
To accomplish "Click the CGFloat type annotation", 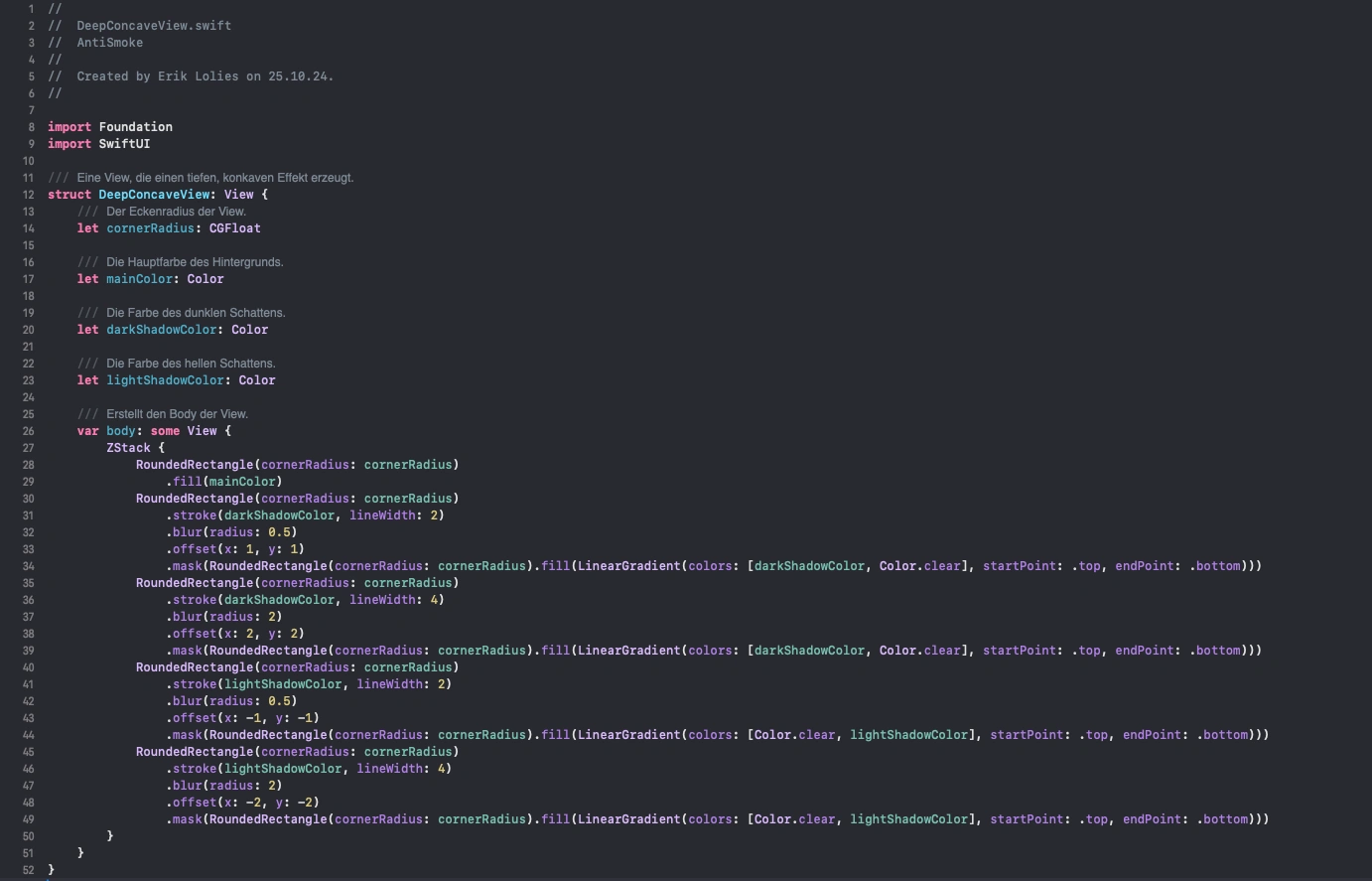I will (x=234, y=228).
